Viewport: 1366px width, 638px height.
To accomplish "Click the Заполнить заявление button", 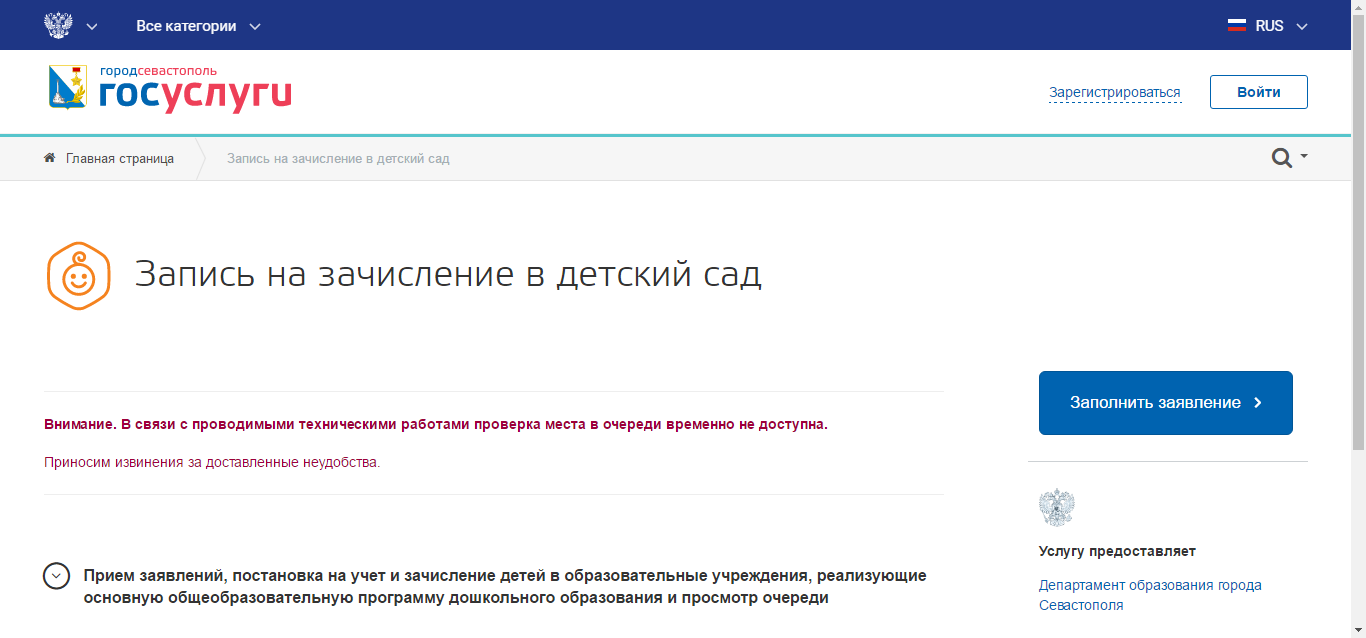I will click(1166, 403).
